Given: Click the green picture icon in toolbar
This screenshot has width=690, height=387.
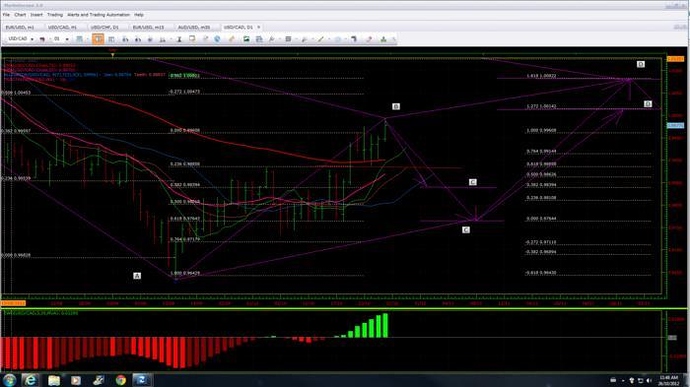Looking at the screenshot, I should click(246, 39).
